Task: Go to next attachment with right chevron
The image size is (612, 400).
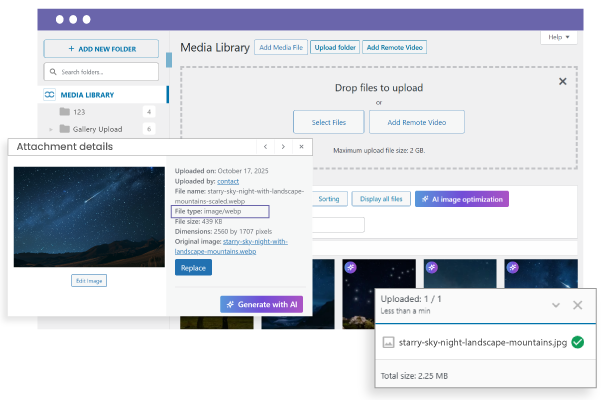Action: coord(283,147)
